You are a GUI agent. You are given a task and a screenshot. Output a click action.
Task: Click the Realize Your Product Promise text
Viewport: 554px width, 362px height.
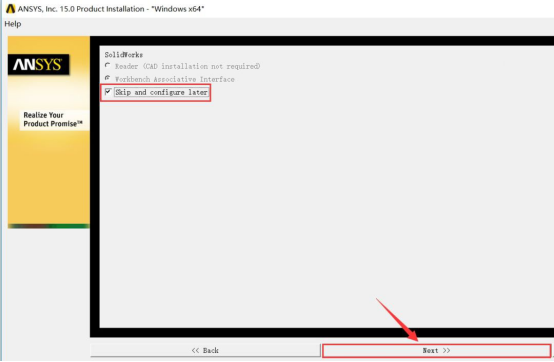[x=53, y=119]
